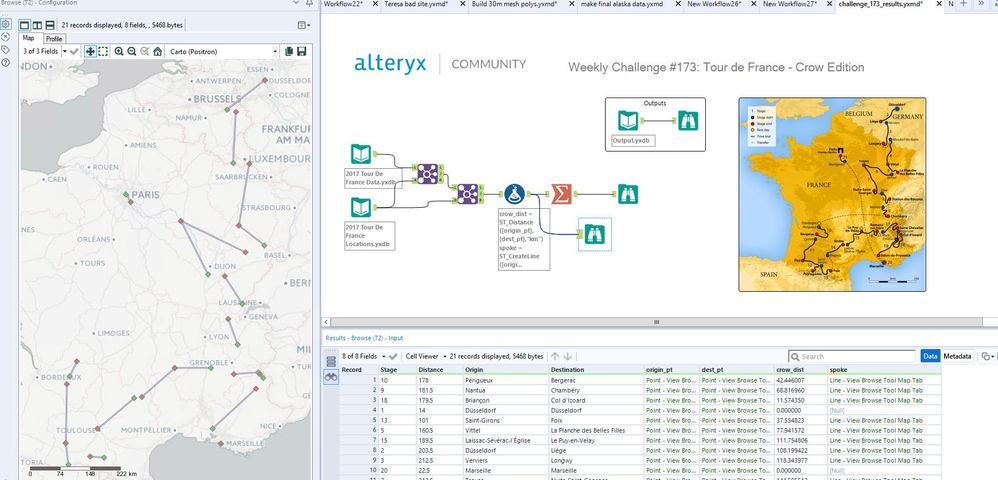Click the results messages list icon

click(x=331, y=362)
